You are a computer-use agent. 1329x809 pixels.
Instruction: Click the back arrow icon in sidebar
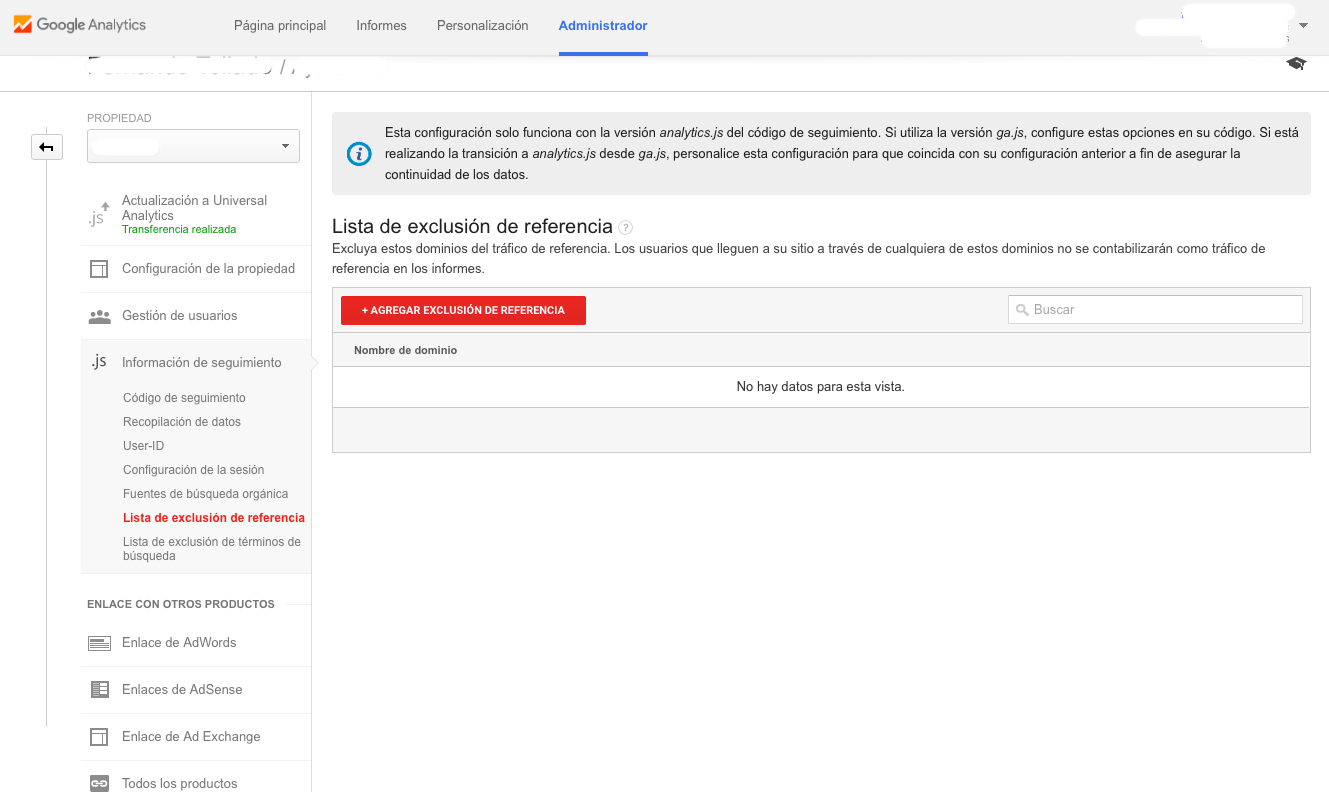[x=46, y=147]
